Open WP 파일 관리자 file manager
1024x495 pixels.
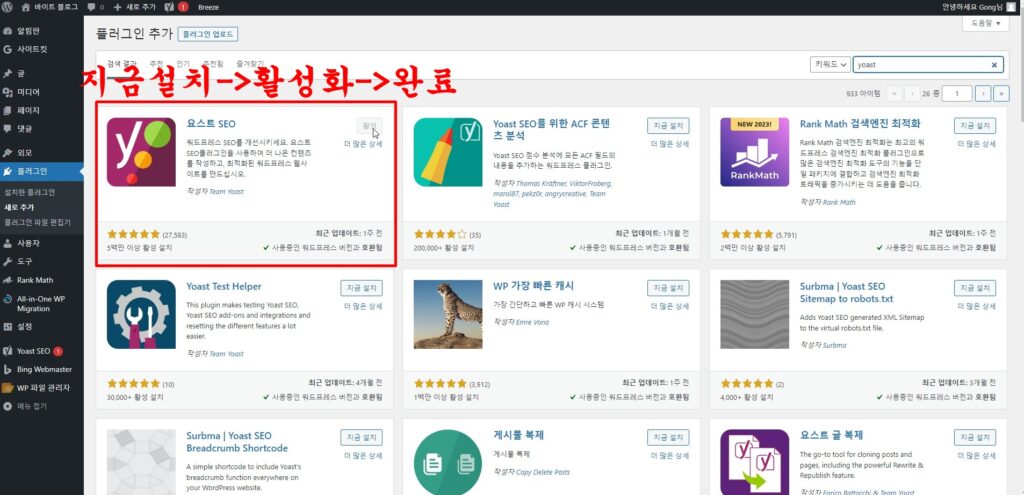[42, 387]
